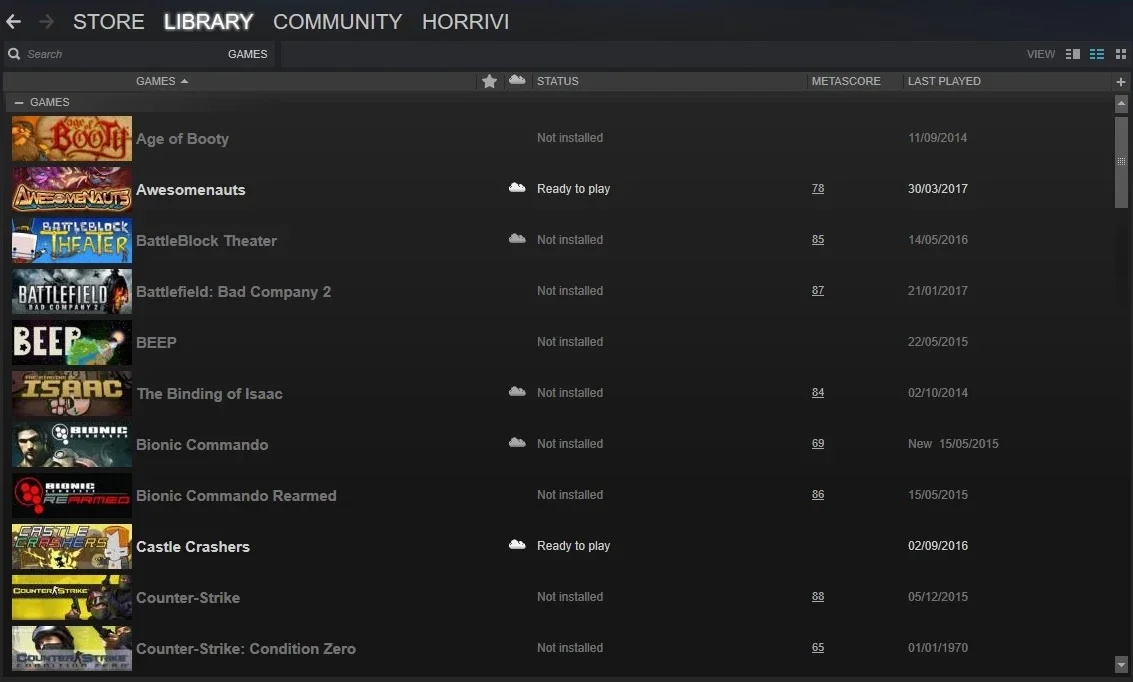The height and width of the screenshot is (682, 1133).
Task: Select Counter-Strike Condition Zero thumbnail
Action: (72, 649)
